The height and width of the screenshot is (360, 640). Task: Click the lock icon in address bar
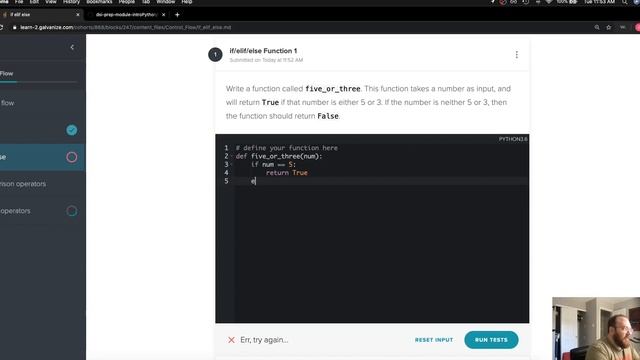click(x=15, y=27)
